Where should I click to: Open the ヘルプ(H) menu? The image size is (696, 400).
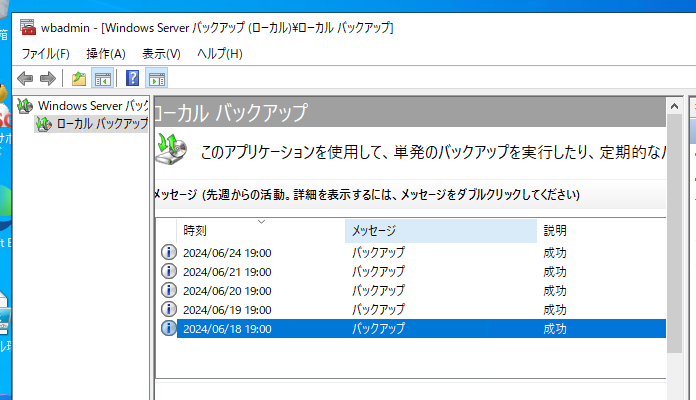220,54
